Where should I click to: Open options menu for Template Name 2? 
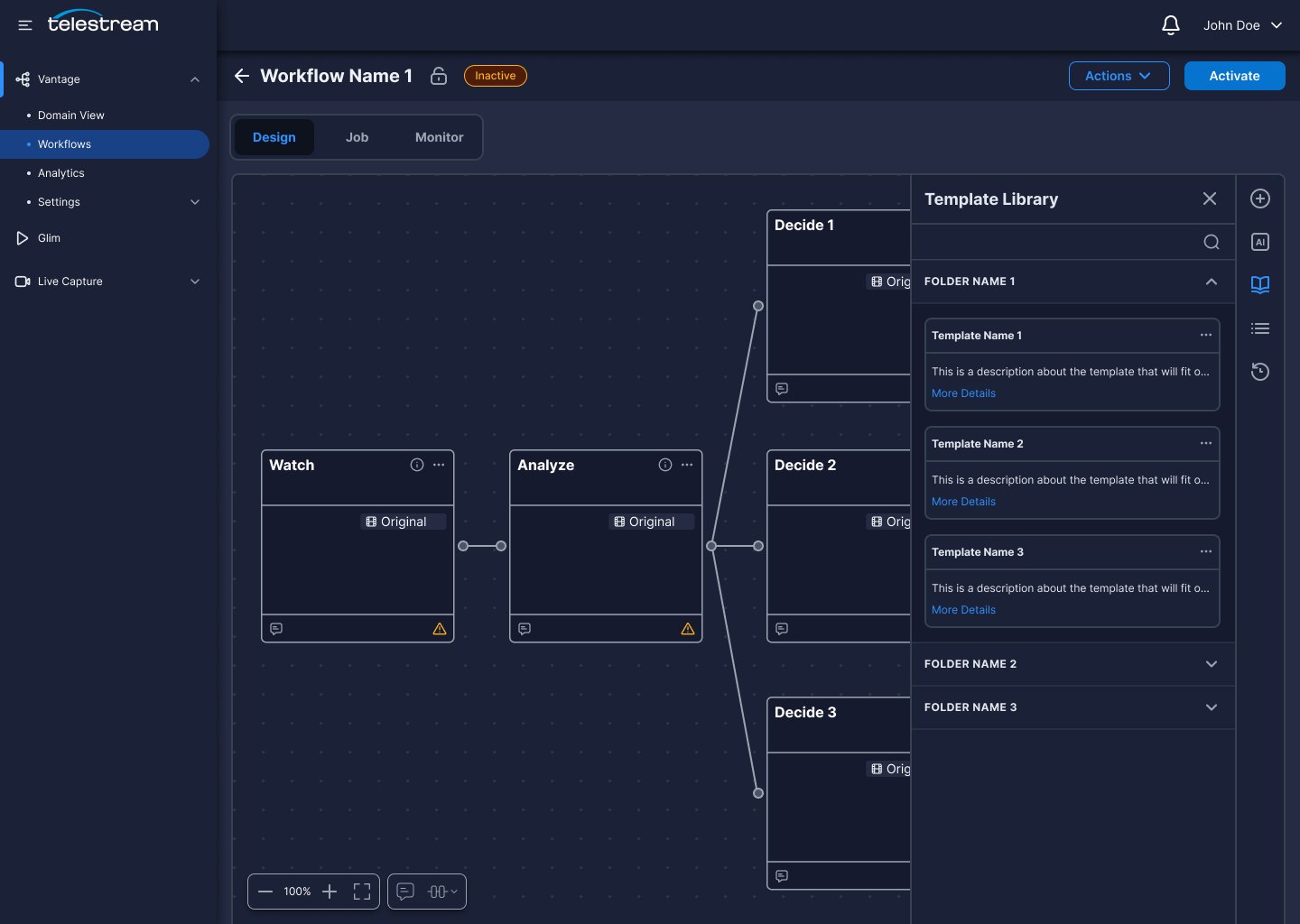pyautogui.click(x=1206, y=443)
